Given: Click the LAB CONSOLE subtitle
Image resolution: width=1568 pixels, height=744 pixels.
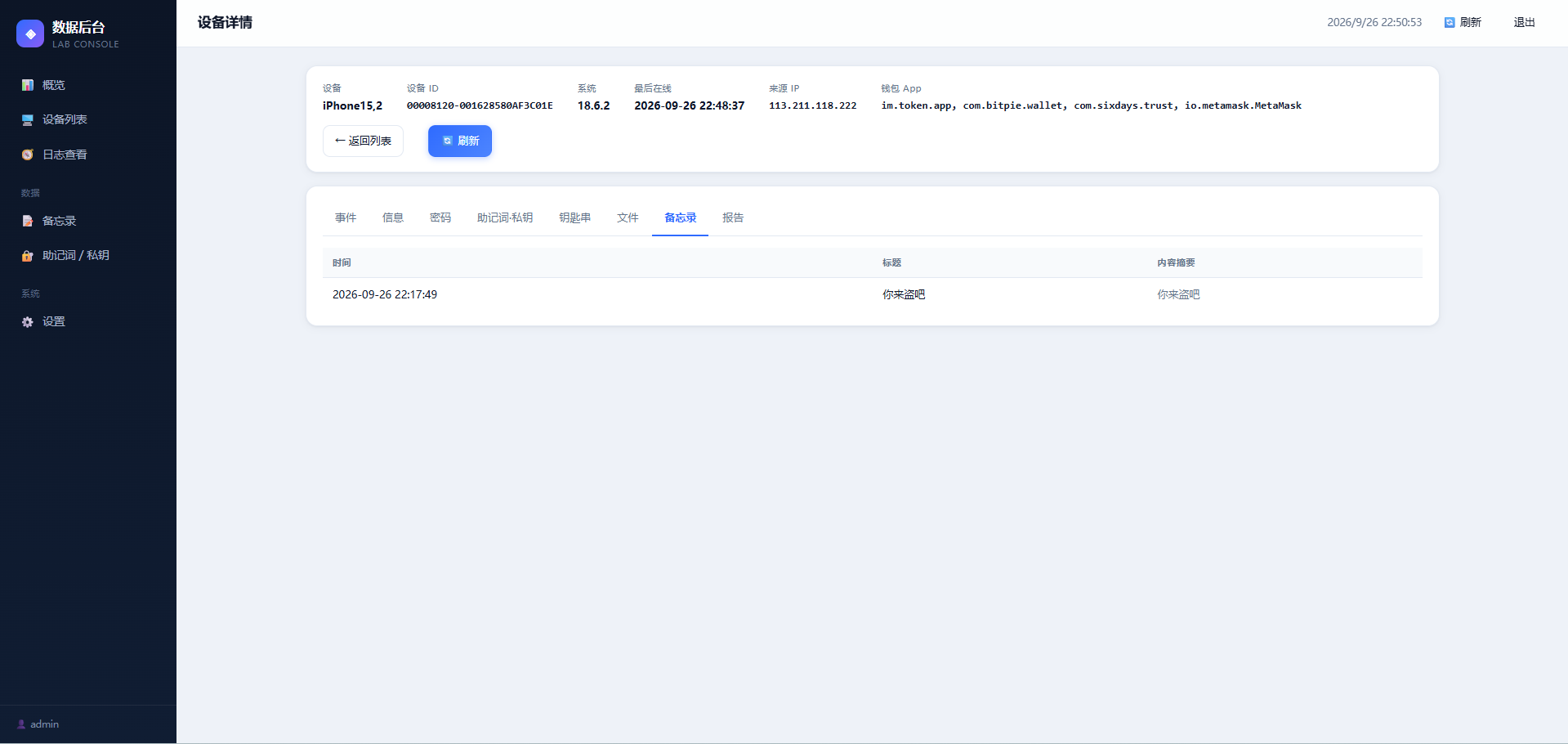Looking at the screenshot, I should click(x=86, y=44).
